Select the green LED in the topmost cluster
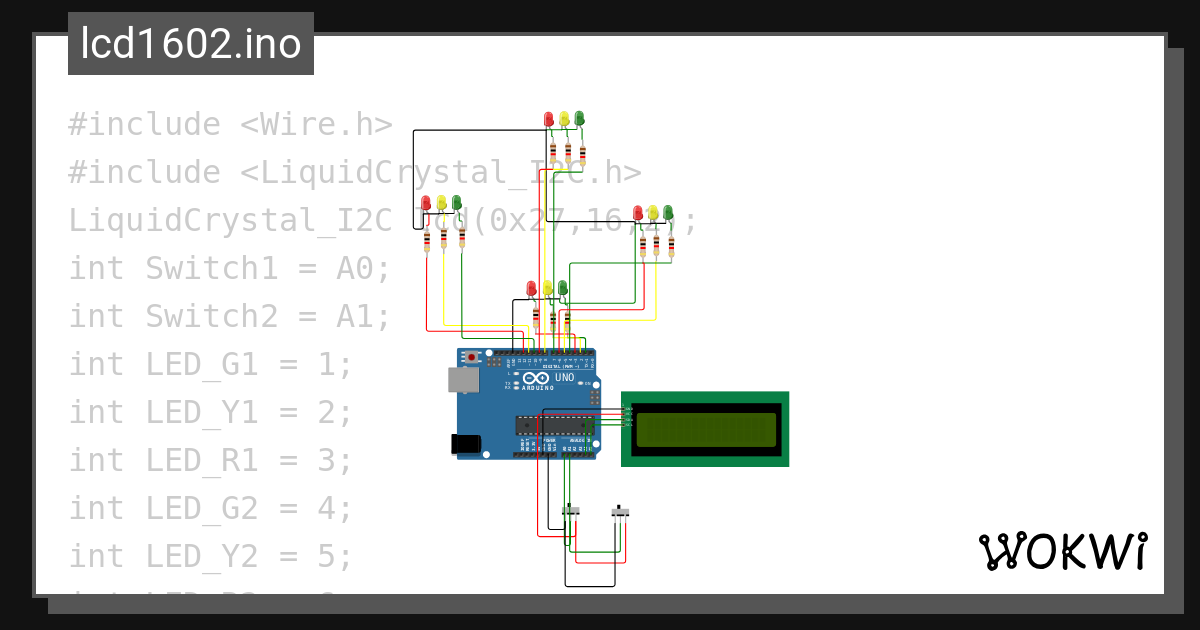This screenshot has height=630, width=1200. coord(579,119)
